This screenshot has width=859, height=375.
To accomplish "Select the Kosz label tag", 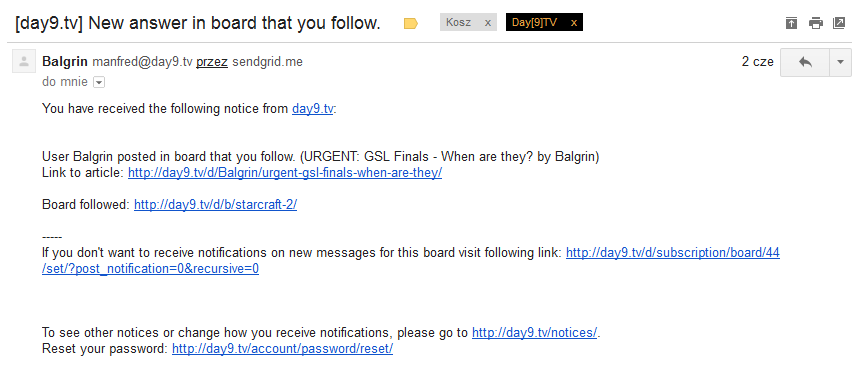I will pyautogui.click(x=459, y=22).
